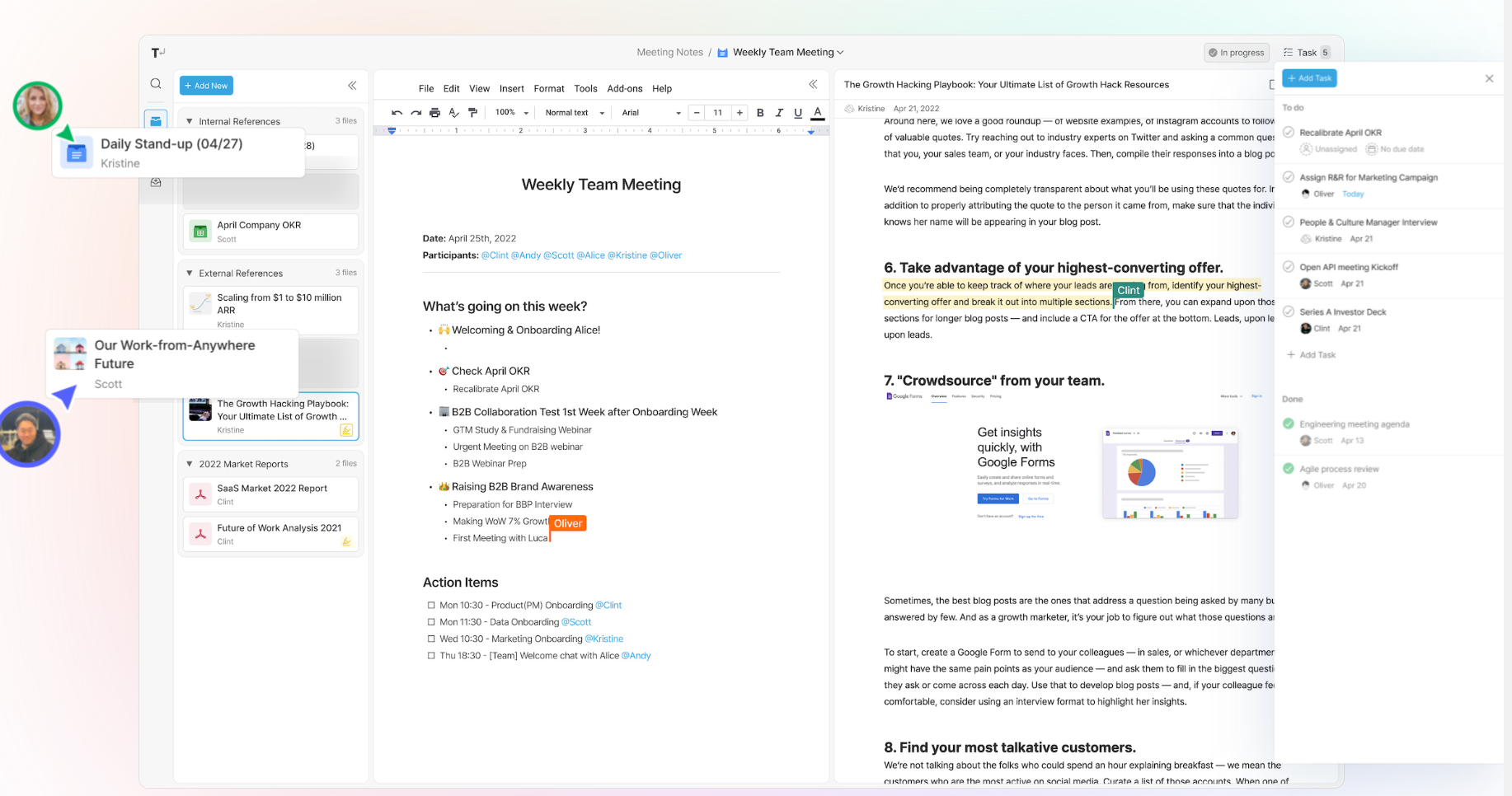Collapse the External References section
The width and height of the screenshot is (1512, 796).
coord(190,273)
